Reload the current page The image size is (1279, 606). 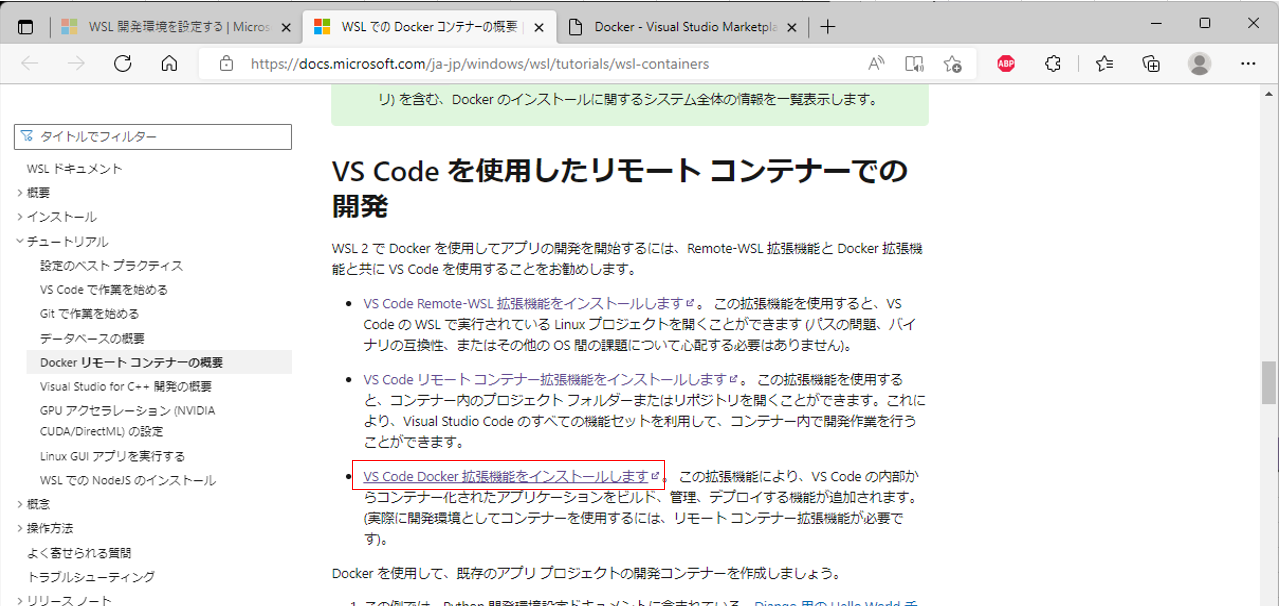122,62
